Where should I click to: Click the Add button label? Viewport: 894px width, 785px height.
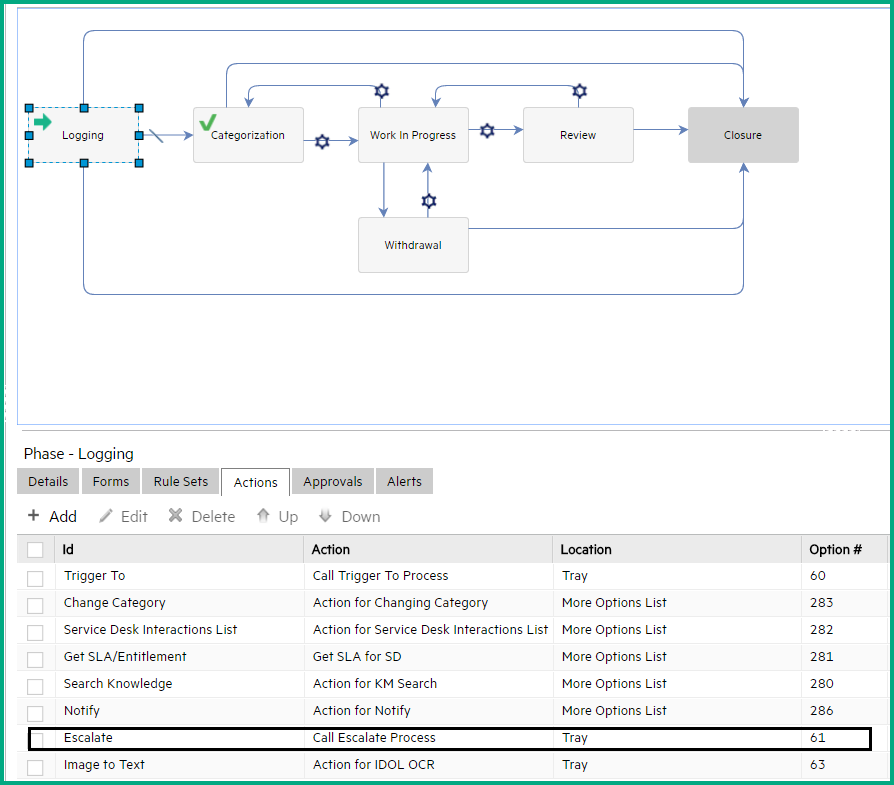(x=63, y=516)
